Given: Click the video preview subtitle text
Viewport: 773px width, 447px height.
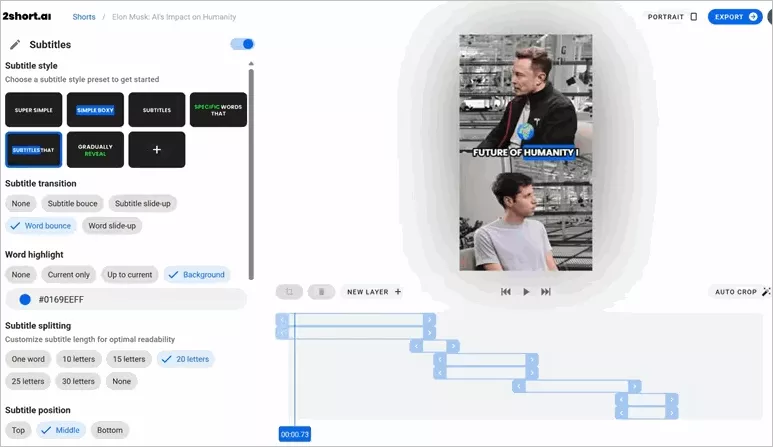Looking at the screenshot, I should point(526,152).
